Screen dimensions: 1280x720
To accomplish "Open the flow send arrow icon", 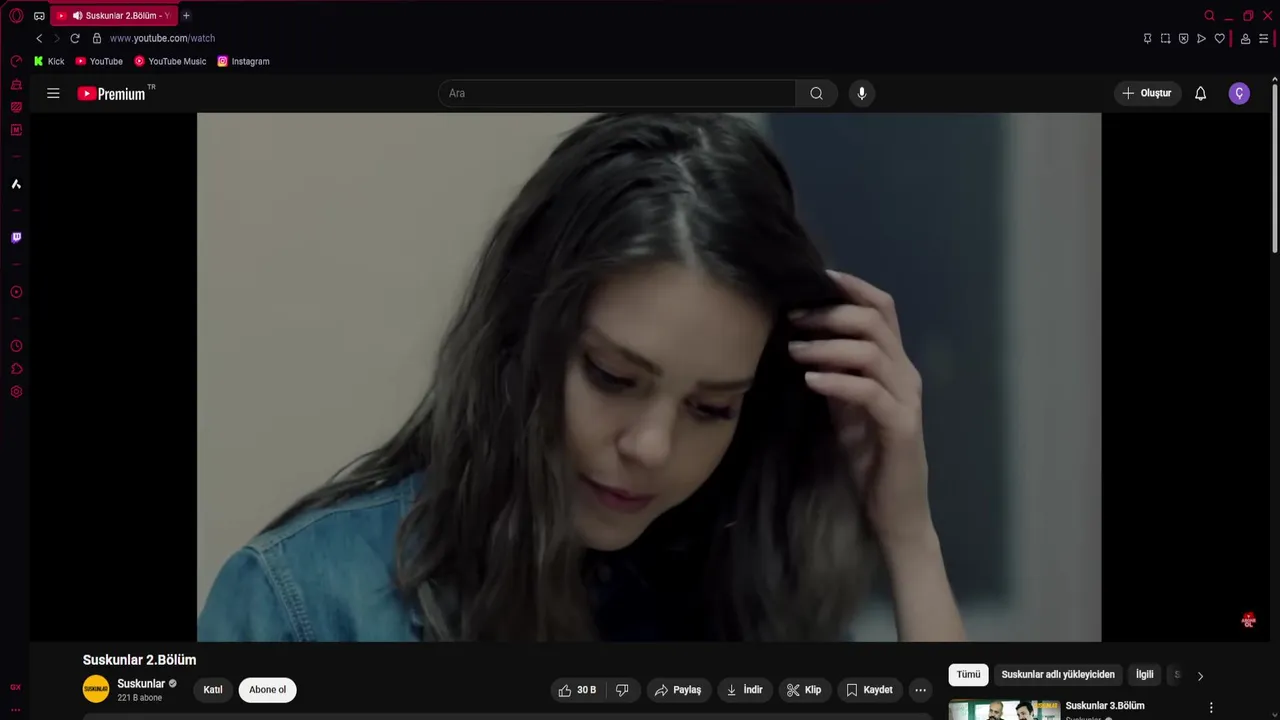I will (1201, 38).
